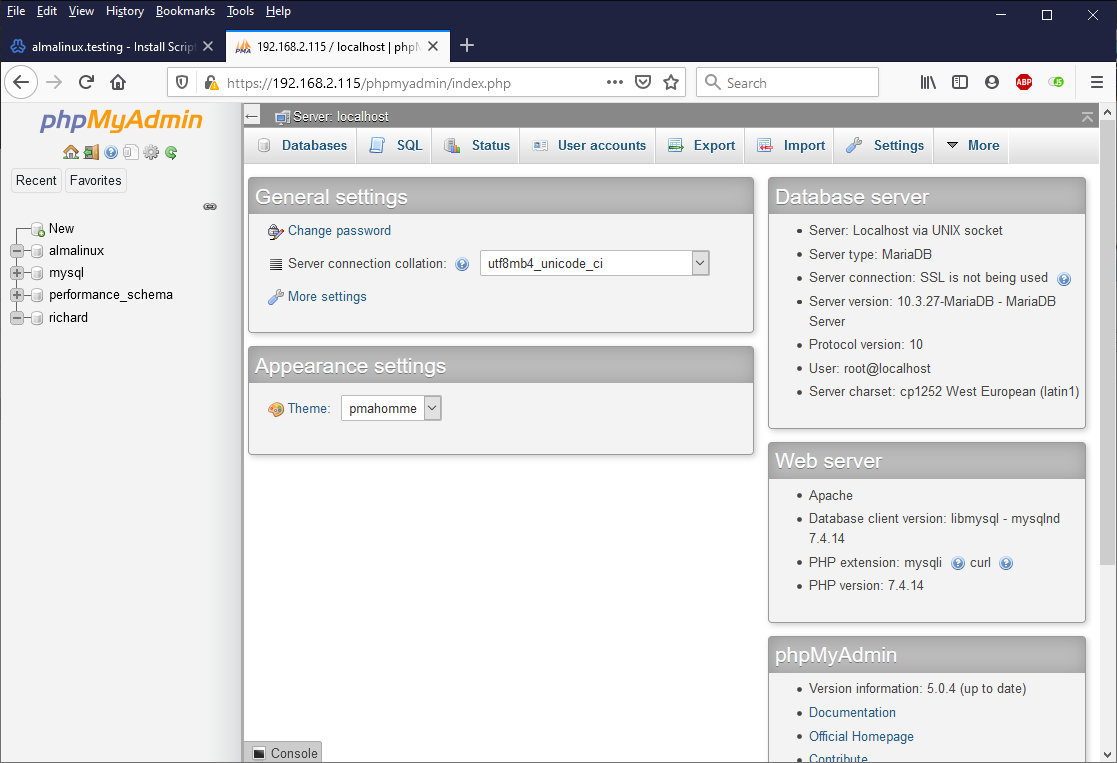Open the Adblock Plus extension icon
The image size is (1117, 763).
pyautogui.click(x=1024, y=83)
